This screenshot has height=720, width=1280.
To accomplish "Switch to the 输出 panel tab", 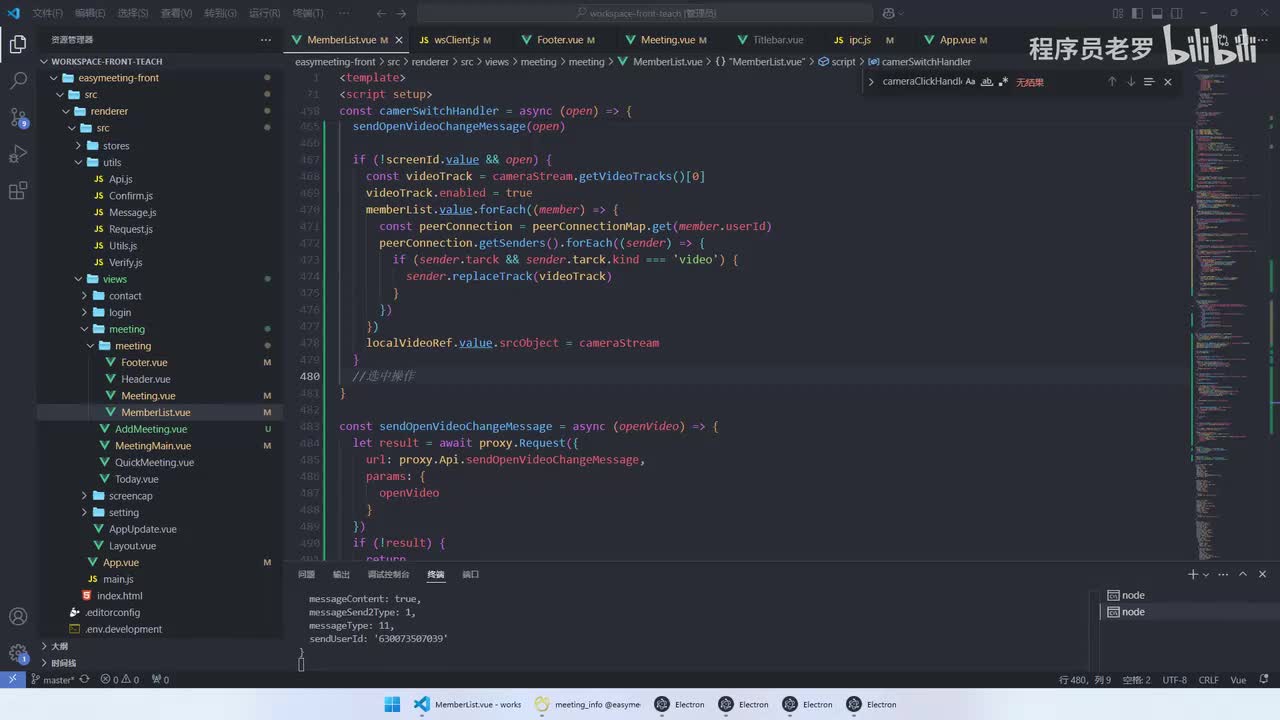I will coord(341,574).
